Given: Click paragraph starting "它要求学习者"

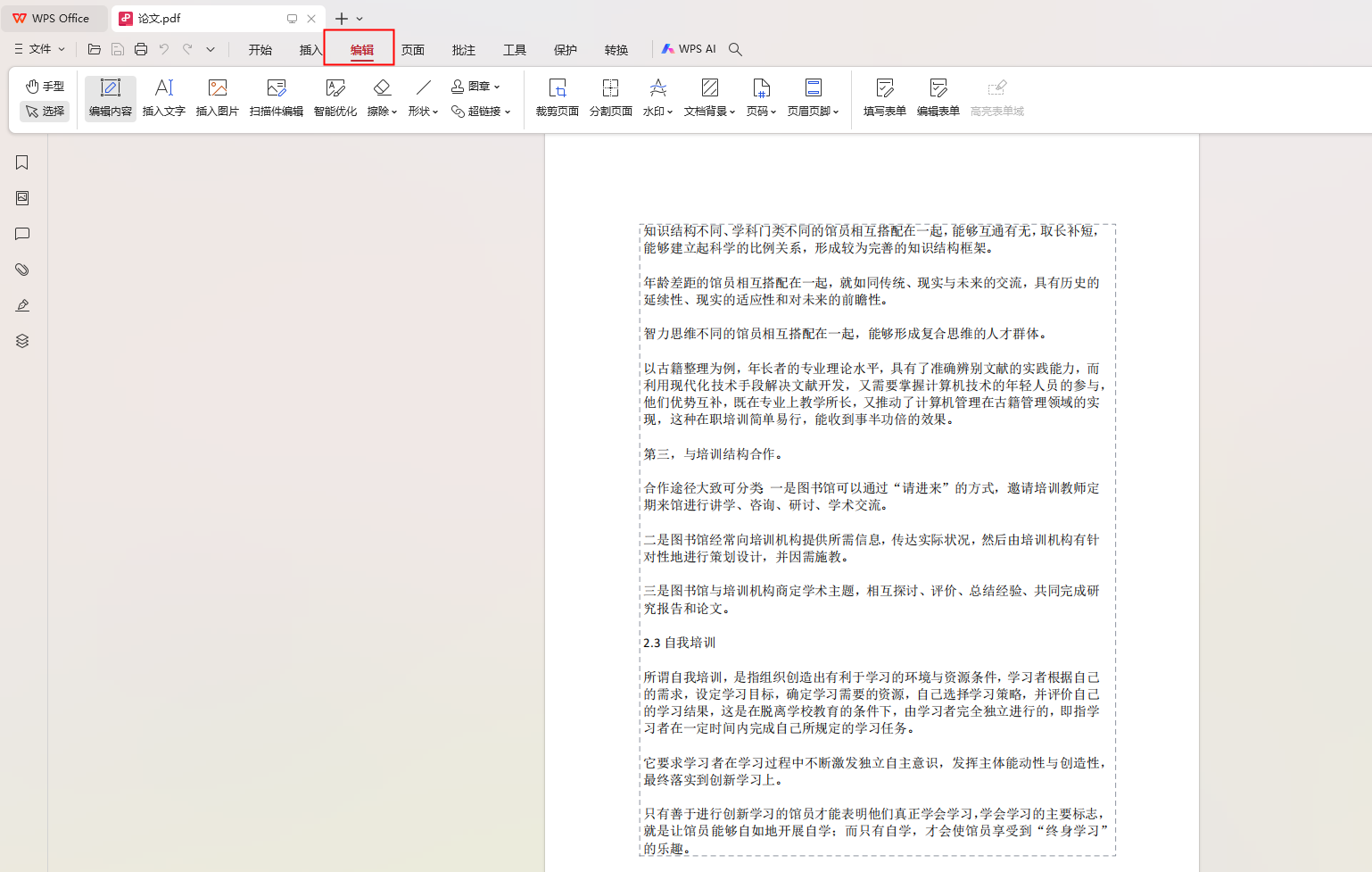Looking at the screenshot, I should pyautogui.click(x=876, y=771).
